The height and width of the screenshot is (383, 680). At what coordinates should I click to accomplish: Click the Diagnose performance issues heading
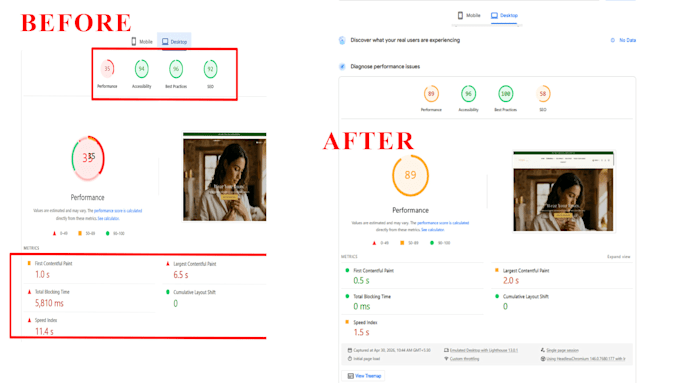coord(385,66)
